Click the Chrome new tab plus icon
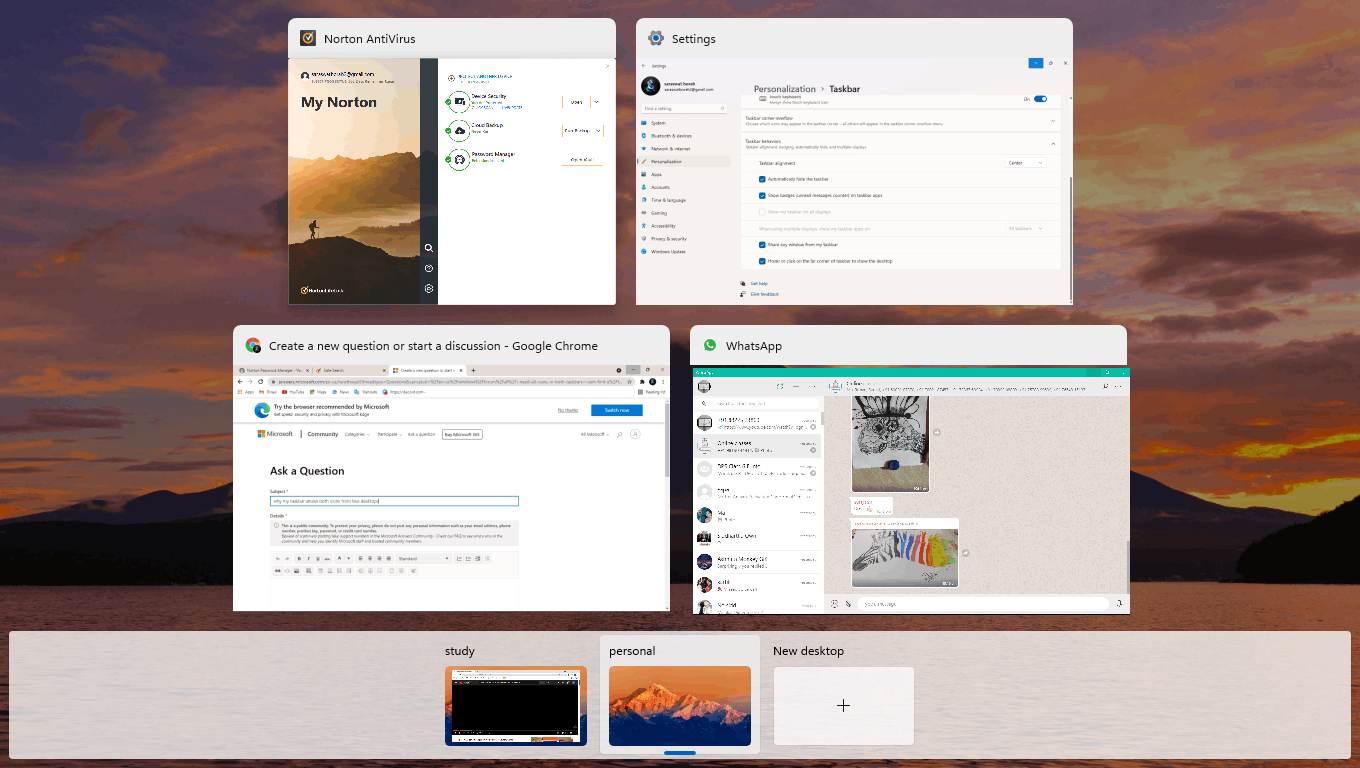1360x768 pixels. (x=473, y=370)
